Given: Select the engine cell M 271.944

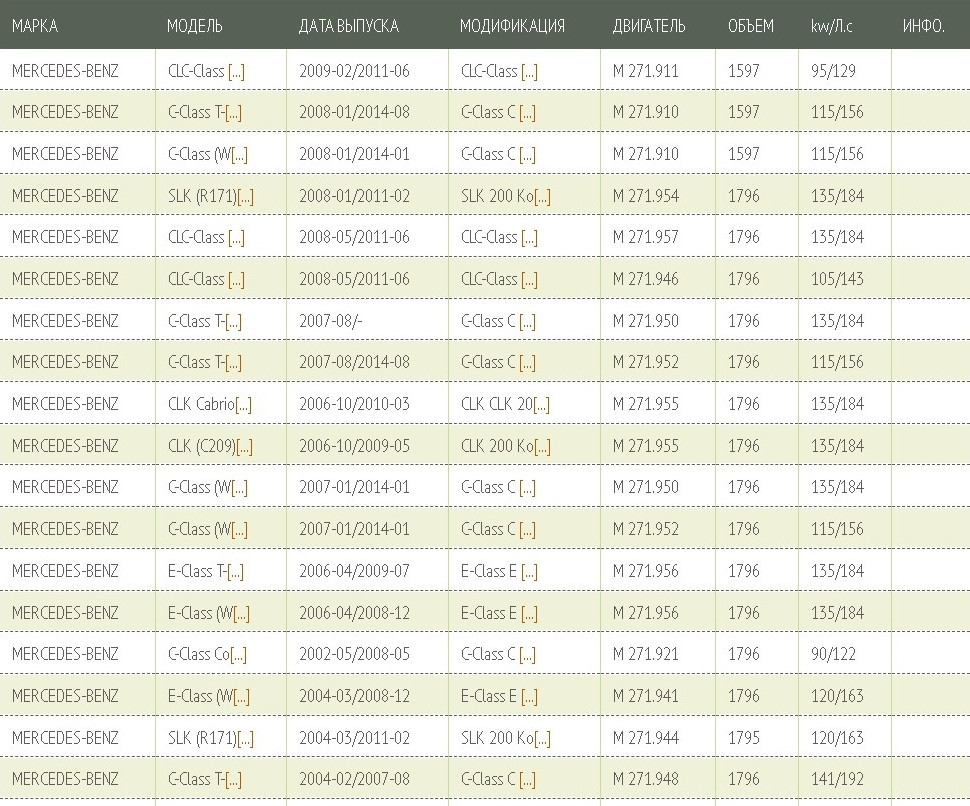Looking at the screenshot, I should click(645, 738).
